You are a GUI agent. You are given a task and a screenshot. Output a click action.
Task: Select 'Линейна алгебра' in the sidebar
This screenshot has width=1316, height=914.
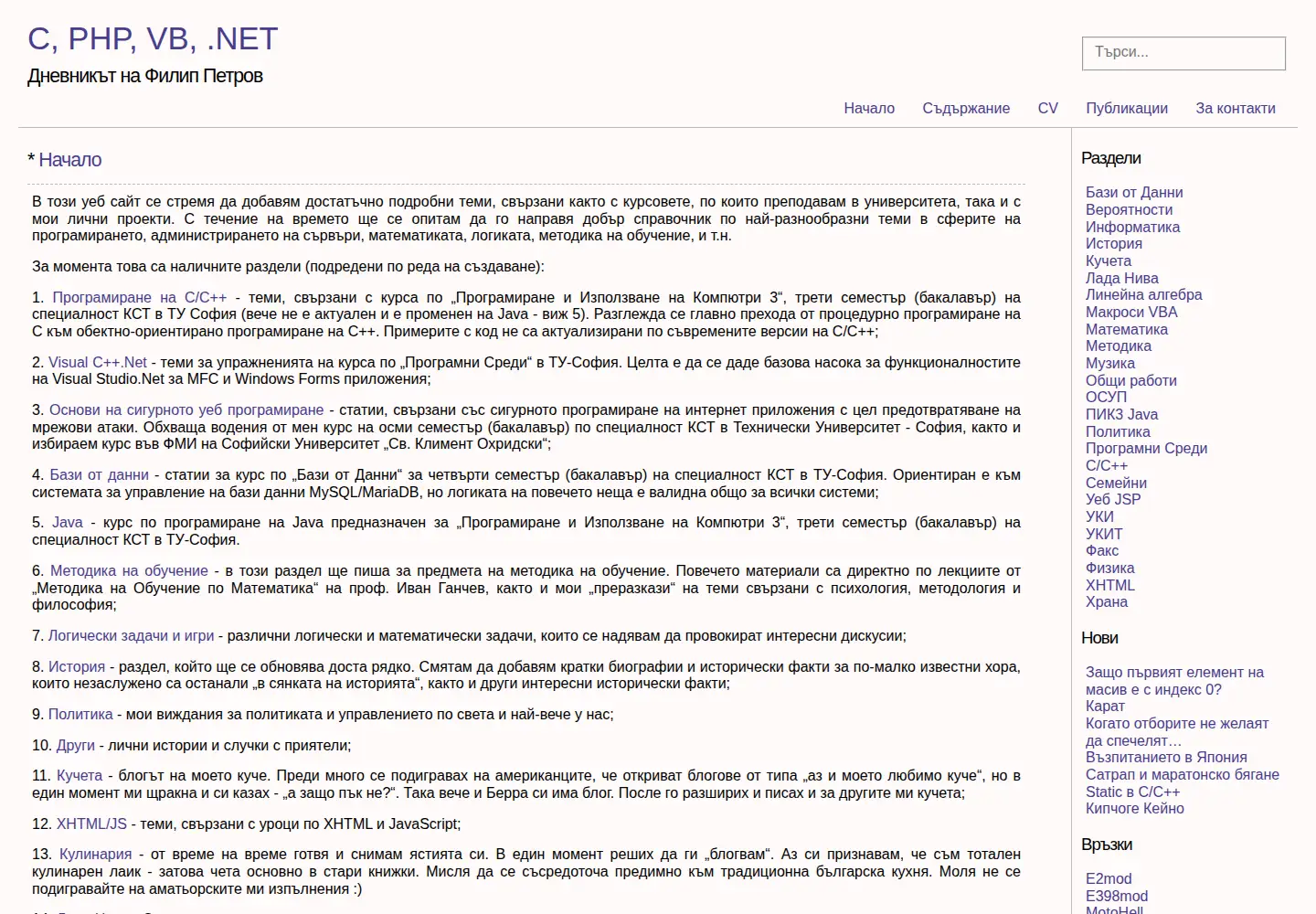tap(1144, 294)
